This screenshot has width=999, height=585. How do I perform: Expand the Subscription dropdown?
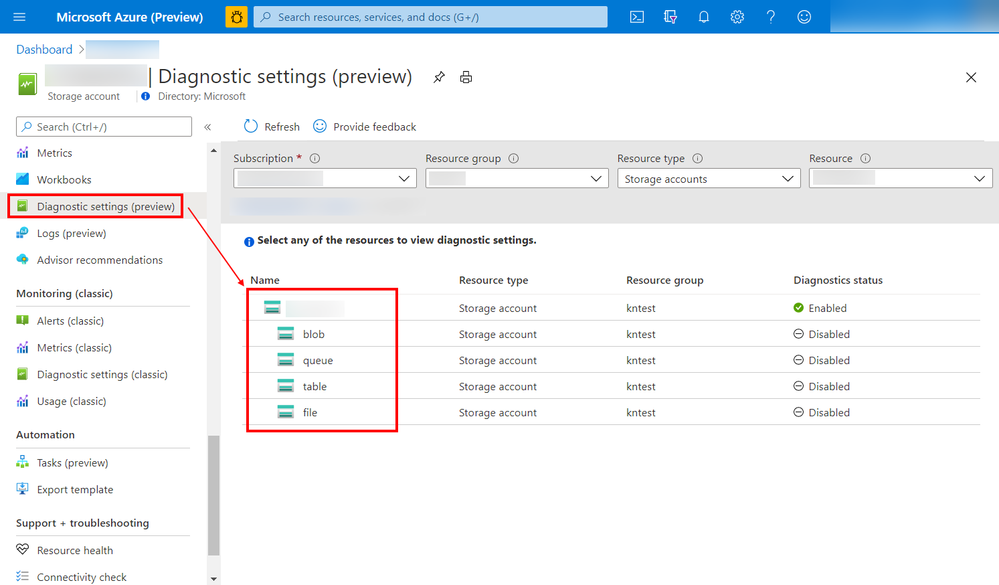click(325, 178)
